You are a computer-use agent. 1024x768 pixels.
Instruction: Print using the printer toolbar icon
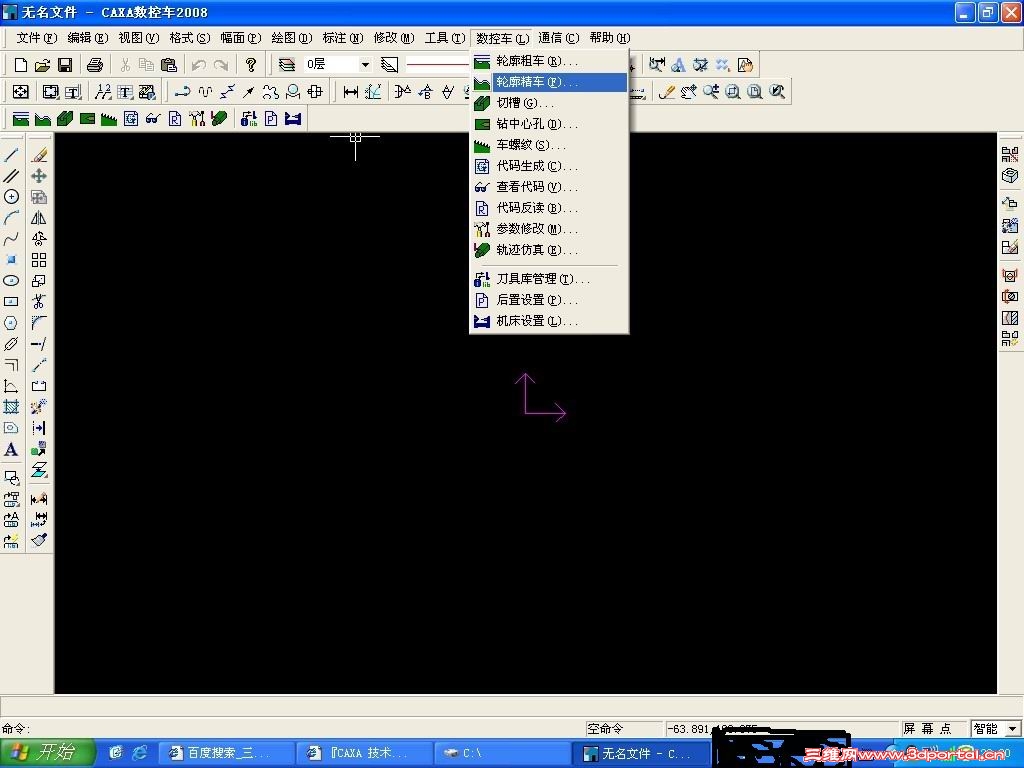(x=95, y=65)
